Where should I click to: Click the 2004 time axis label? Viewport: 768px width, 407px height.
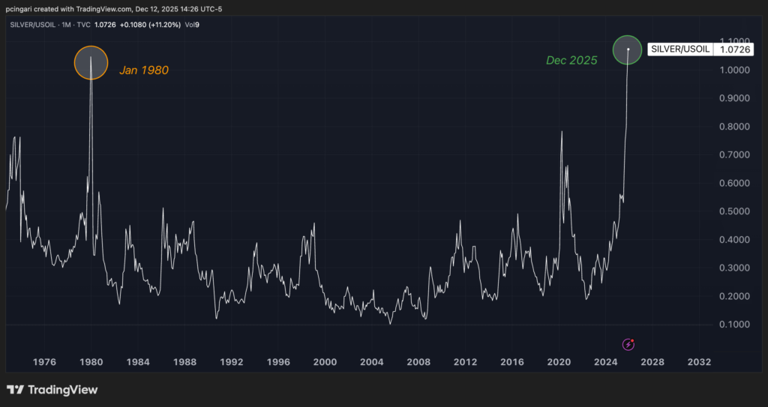click(372, 362)
